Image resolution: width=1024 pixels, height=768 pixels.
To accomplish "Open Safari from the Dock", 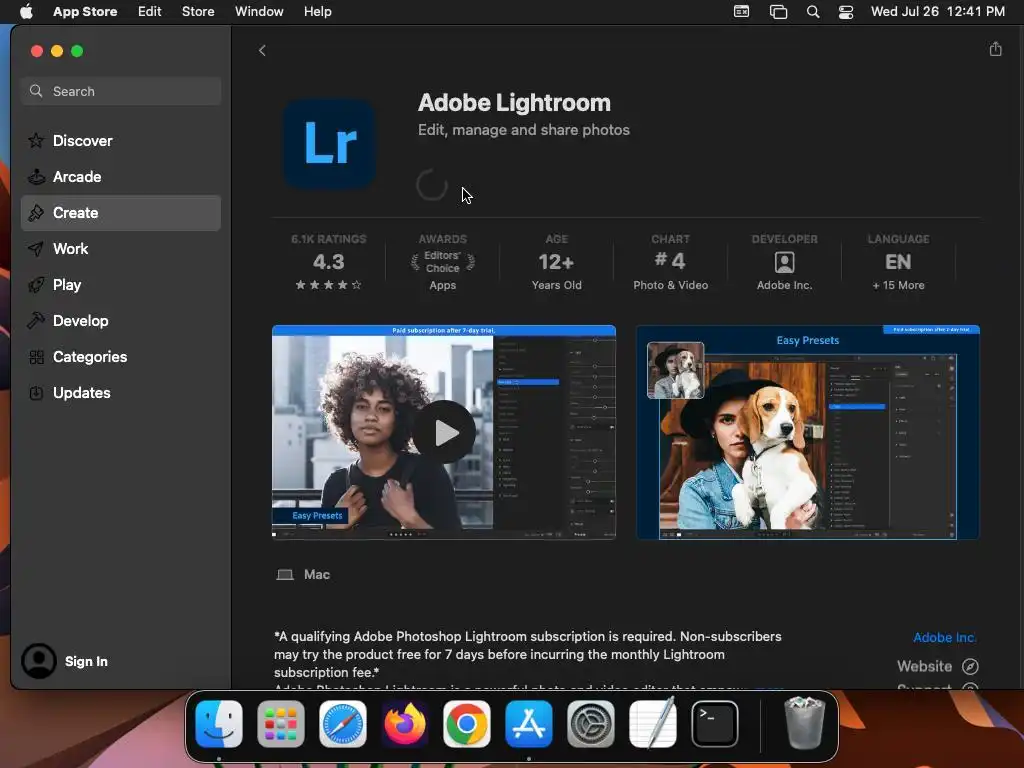I will point(343,724).
